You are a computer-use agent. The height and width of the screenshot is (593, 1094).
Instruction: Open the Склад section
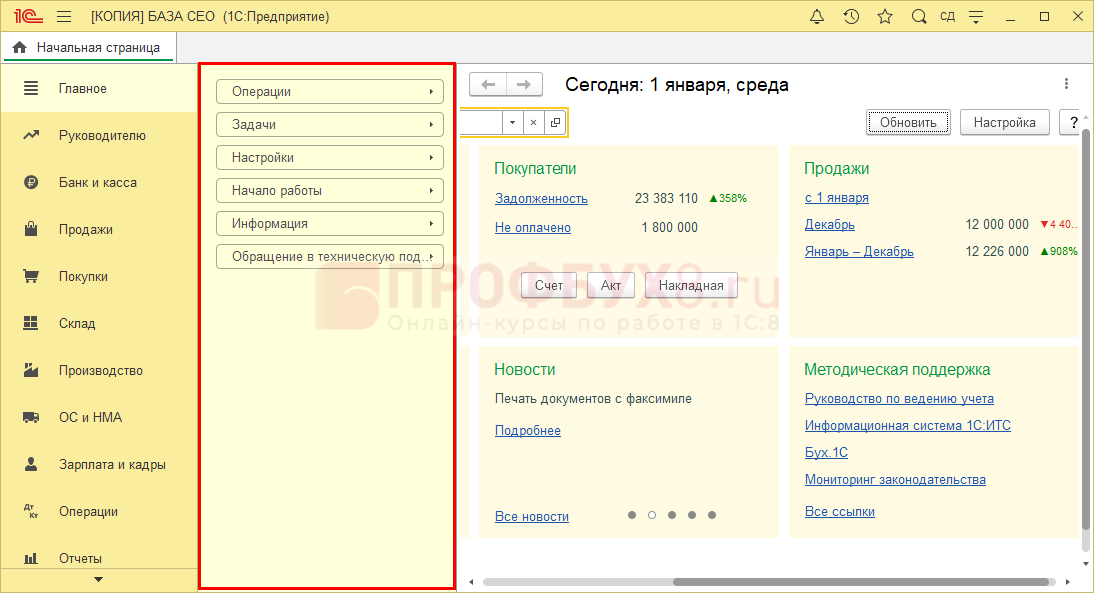77,324
